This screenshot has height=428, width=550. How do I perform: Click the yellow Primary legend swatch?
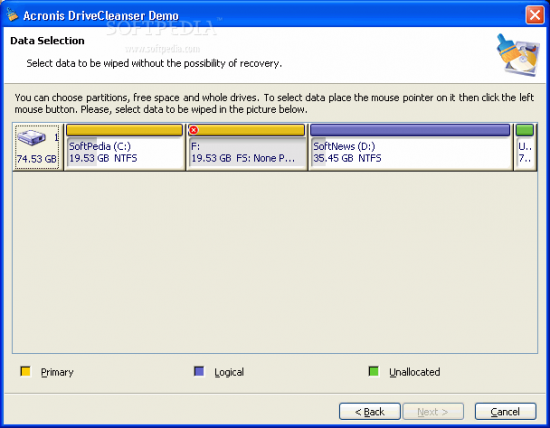click(25, 371)
